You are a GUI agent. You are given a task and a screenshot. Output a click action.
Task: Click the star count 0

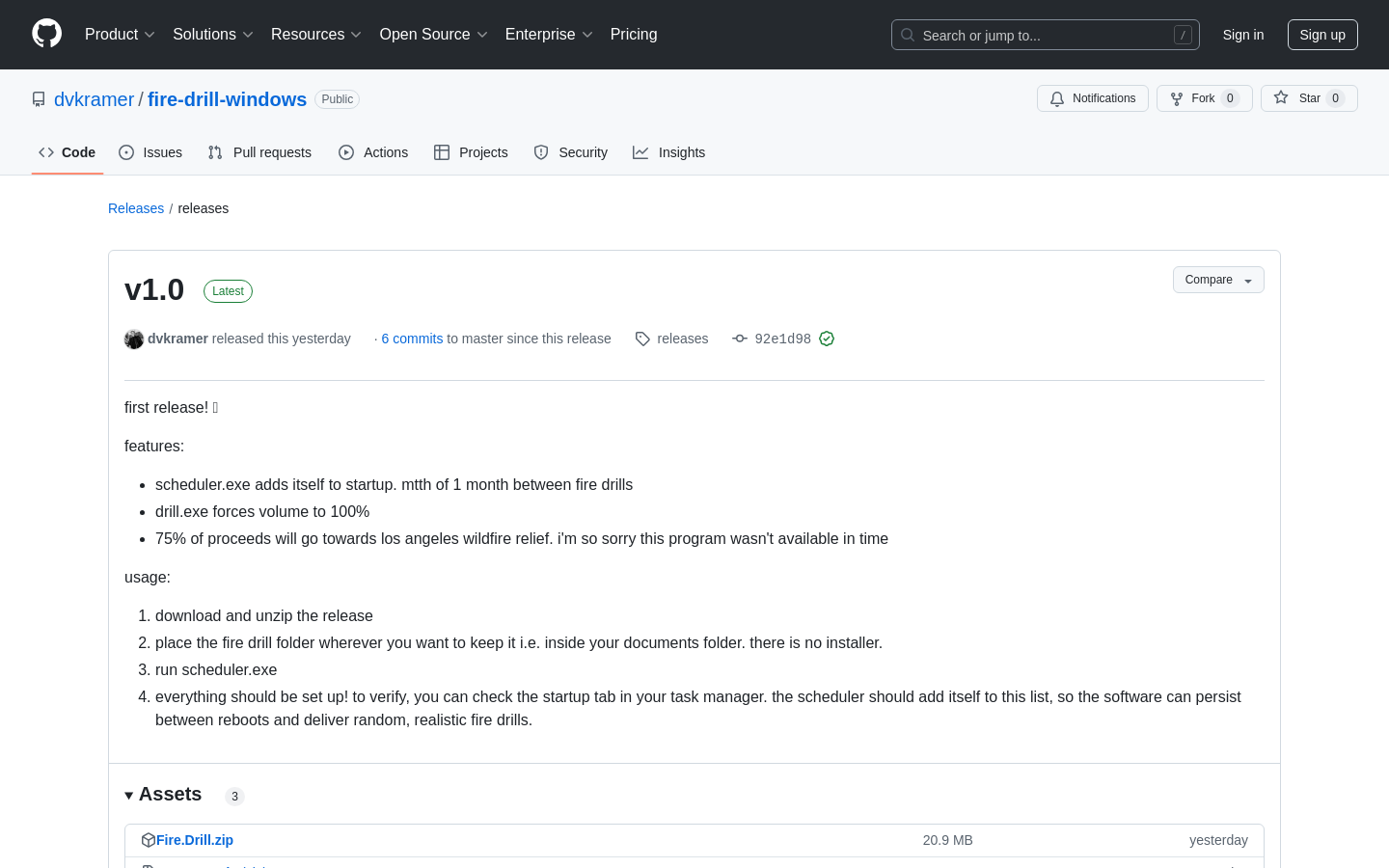[x=1335, y=98]
